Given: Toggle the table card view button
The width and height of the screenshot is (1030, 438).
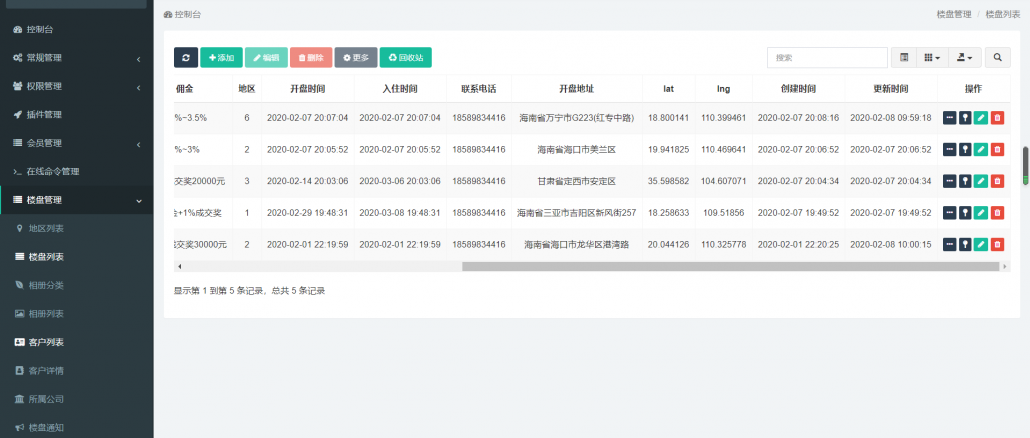Looking at the screenshot, I should [x=903, y=58].
